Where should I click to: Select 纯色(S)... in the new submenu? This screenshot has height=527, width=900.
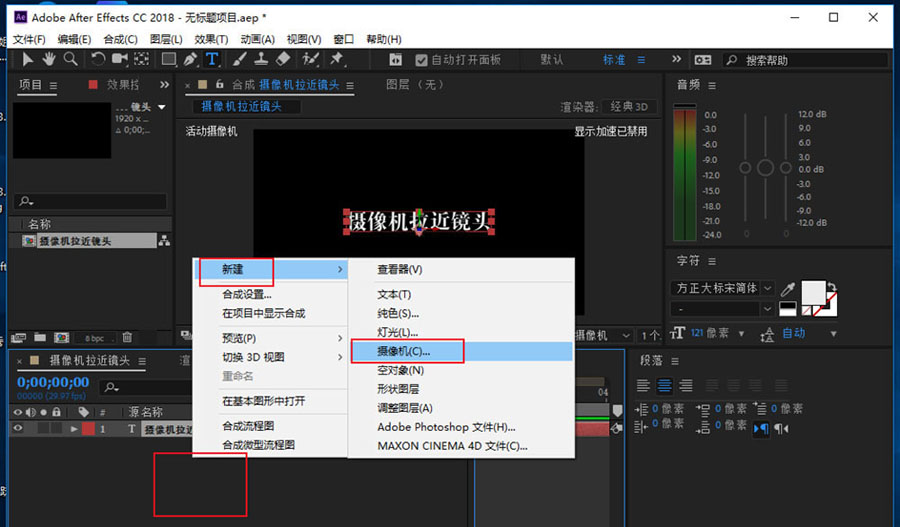pyautogui.click(x=397, y=313)
